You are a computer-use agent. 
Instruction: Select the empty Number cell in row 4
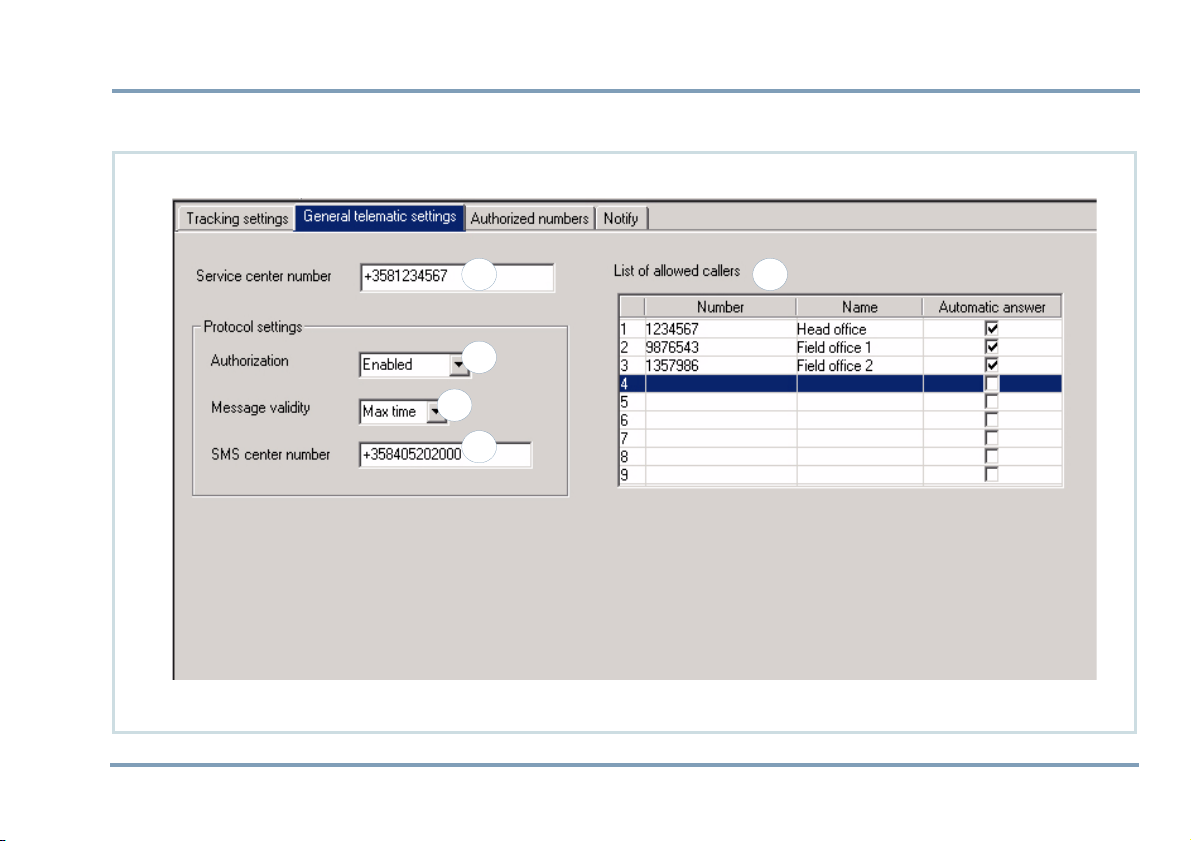pos(720,383)
